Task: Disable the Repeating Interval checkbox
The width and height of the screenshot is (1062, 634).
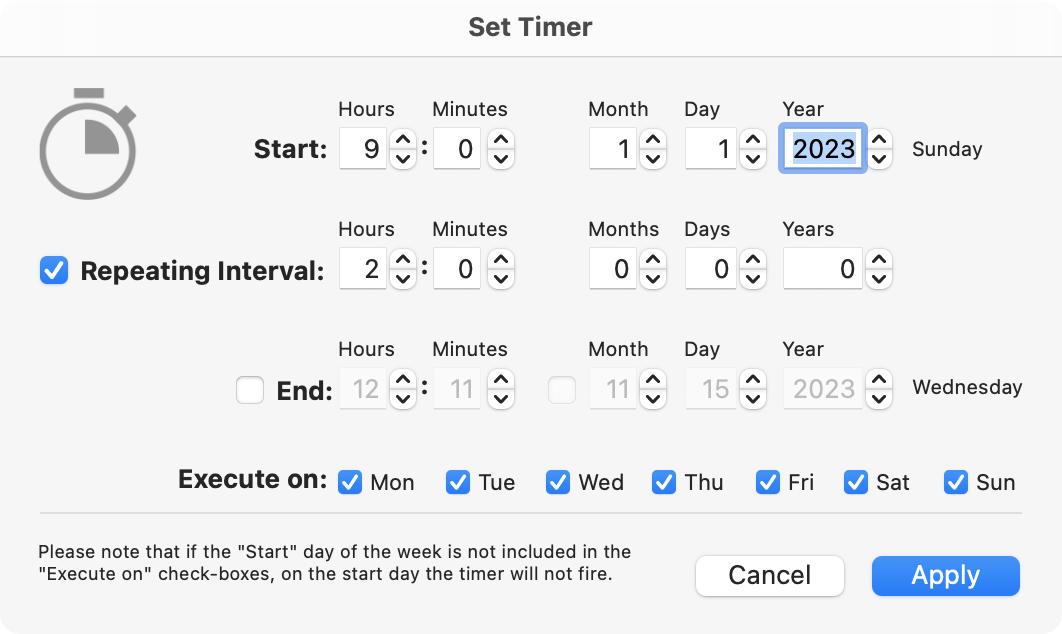Action: (54, 270)
